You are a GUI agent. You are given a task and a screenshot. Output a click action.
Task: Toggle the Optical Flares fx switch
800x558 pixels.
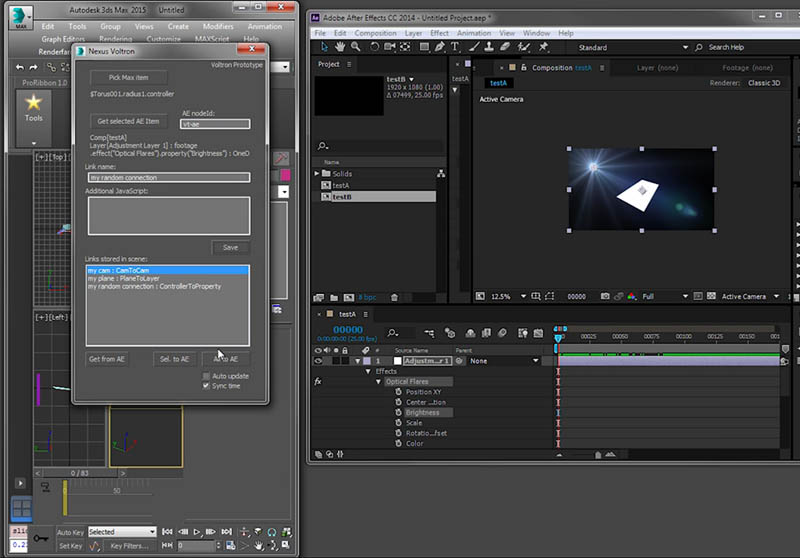(x=318, y=381)
